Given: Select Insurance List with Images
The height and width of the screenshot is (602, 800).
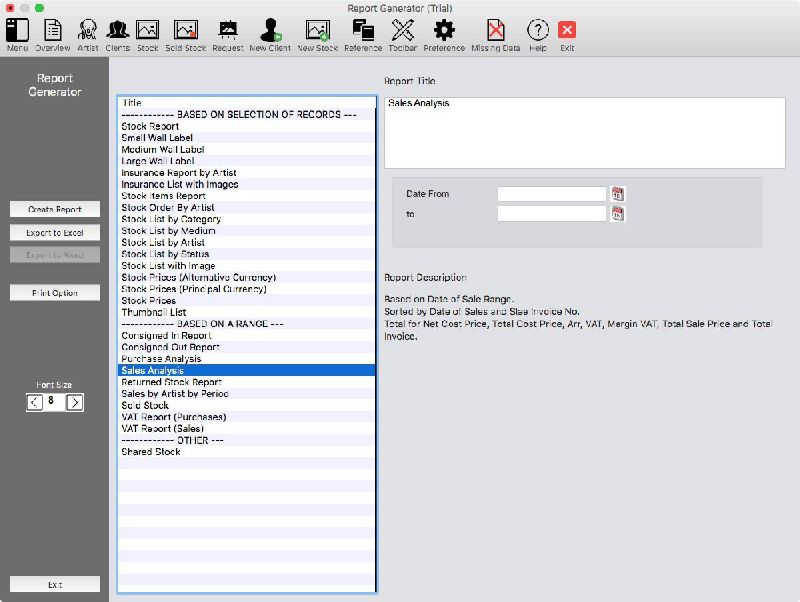Looking at the screenshot, I should [246, 184].
